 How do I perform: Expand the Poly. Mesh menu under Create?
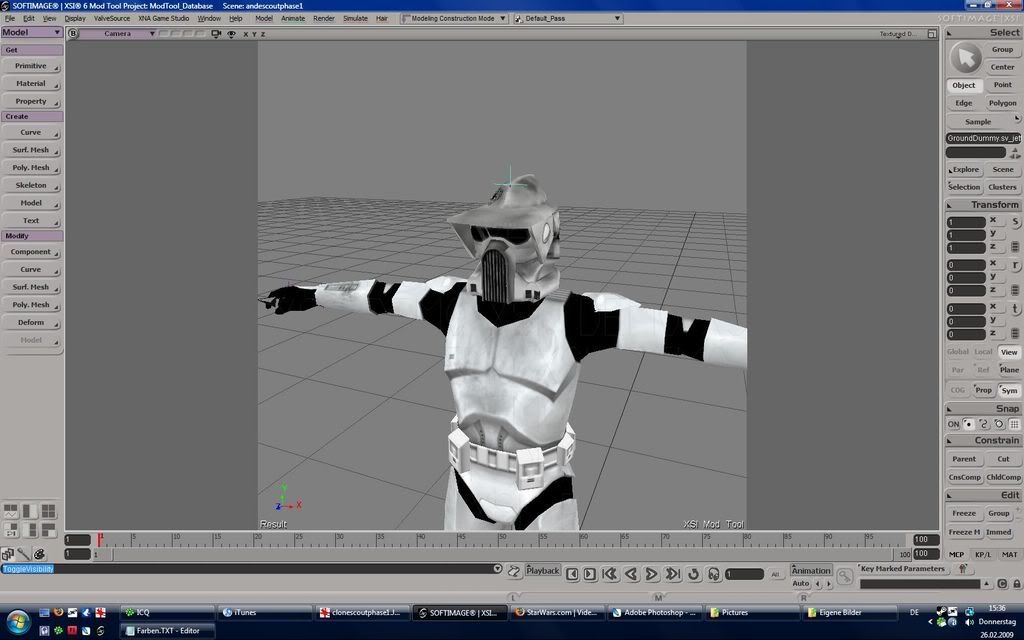pyautogui.click(x=31, y=168)
